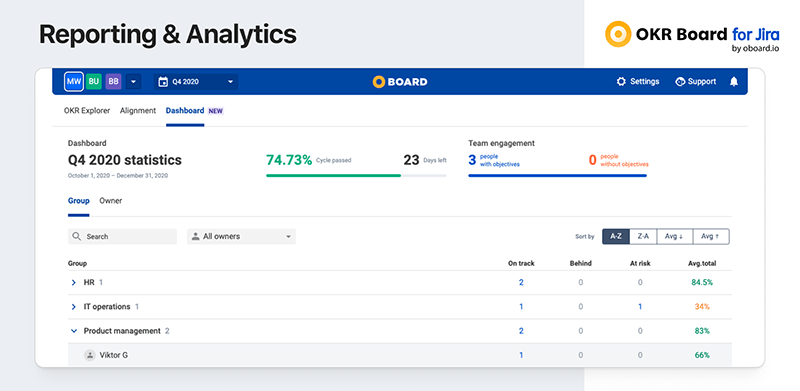
Task: Click the blue team engagement bar
Action: point(558,176)
